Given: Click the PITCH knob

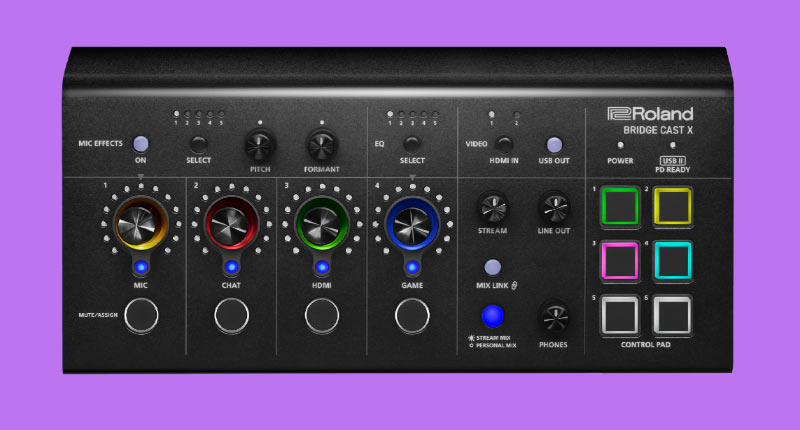Looking at the screenshot, I should pyautogui.click(x=260, y=145).
